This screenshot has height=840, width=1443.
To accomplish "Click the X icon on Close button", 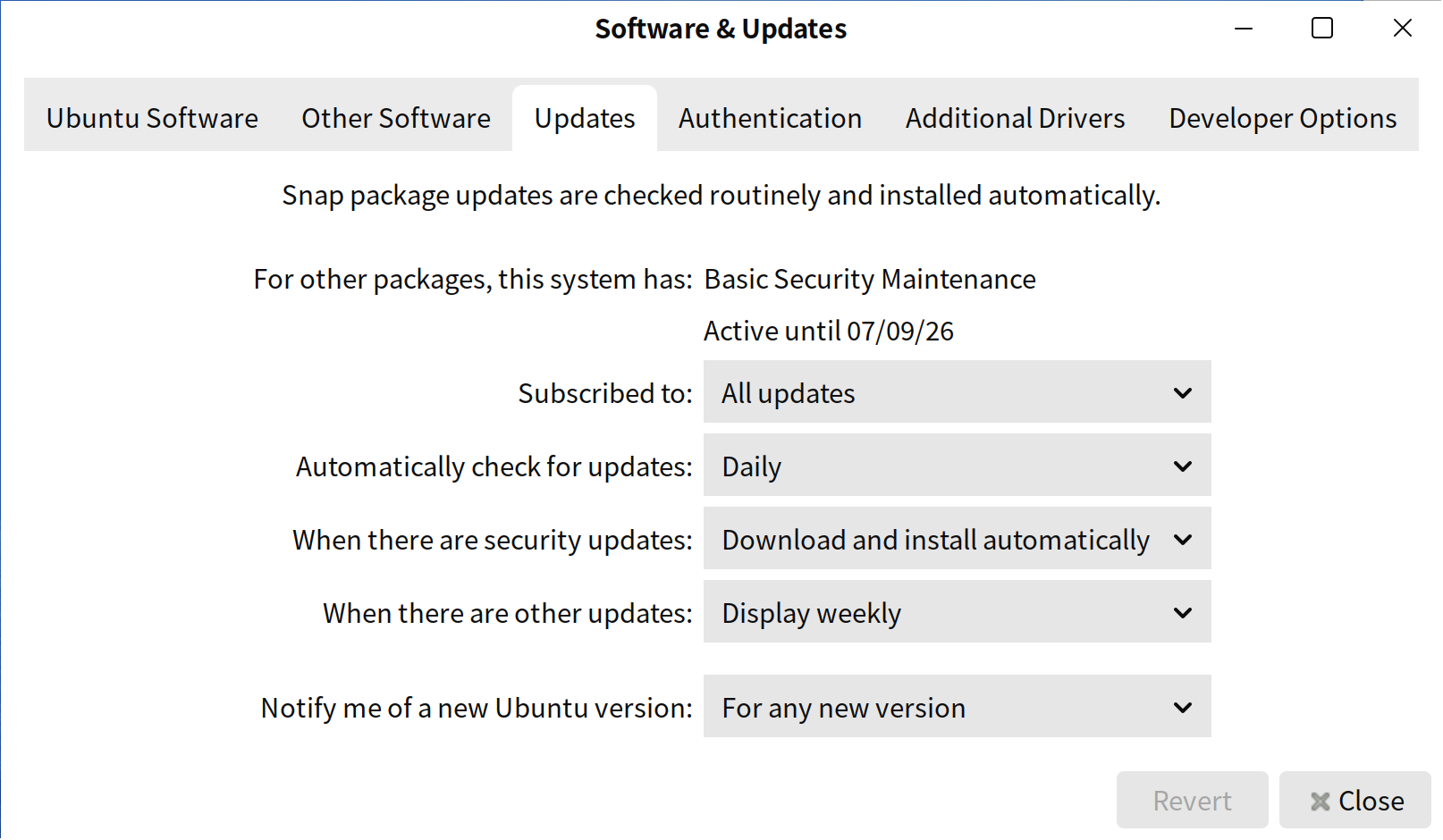I will pos(1320,802).
